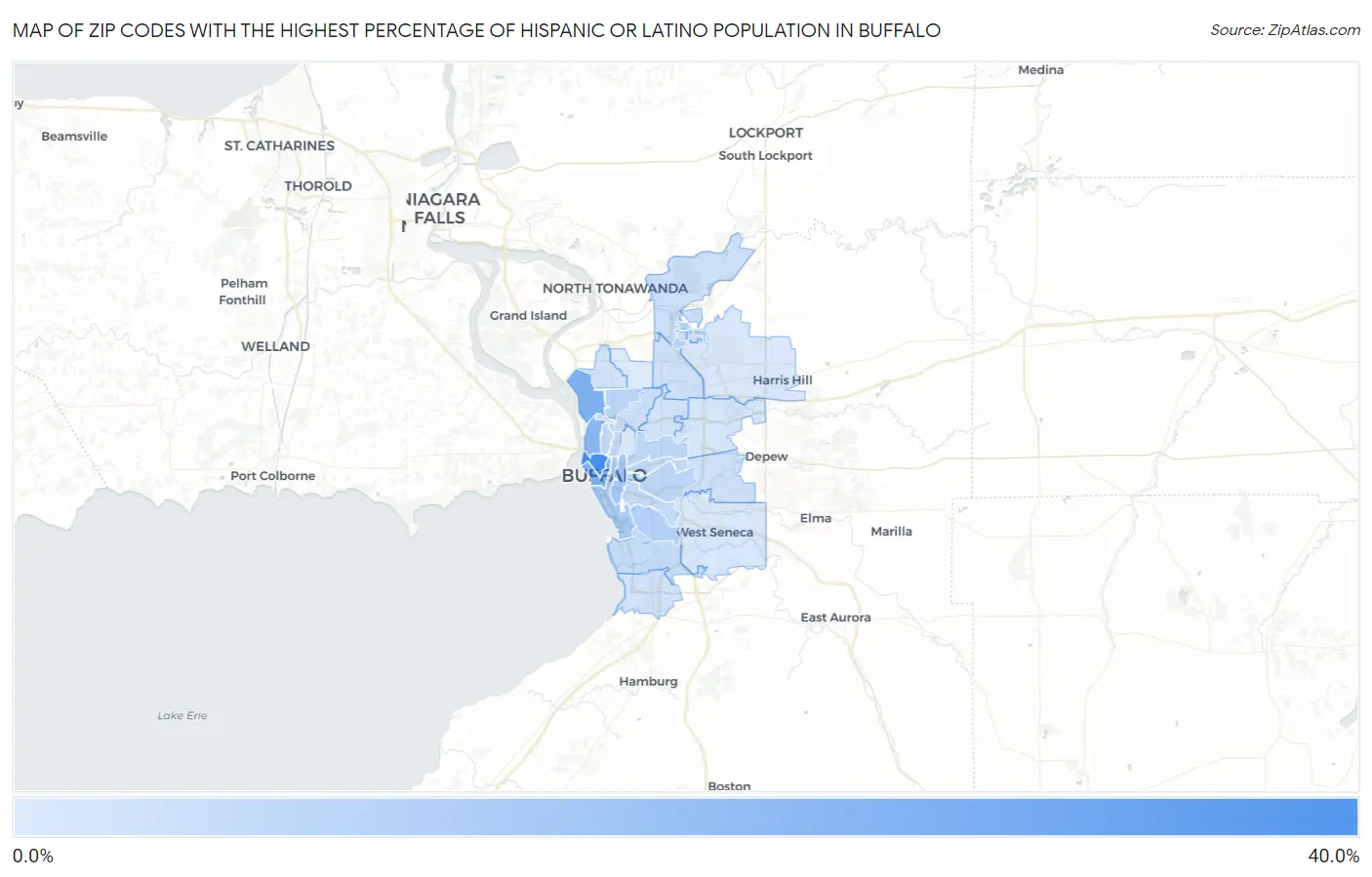Click the Beamsville map label
1372x877 pixels.
click(x=74, y=137)
